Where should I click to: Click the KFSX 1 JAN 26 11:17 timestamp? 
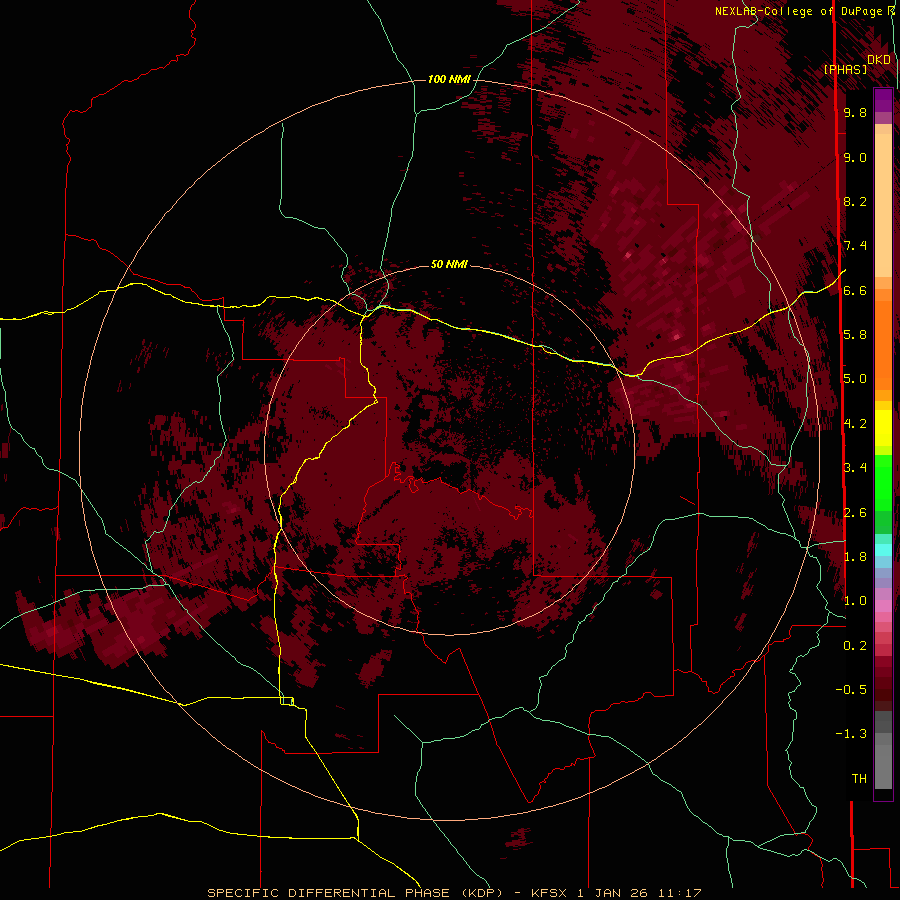pyautogui.click(x=616, y=893)
